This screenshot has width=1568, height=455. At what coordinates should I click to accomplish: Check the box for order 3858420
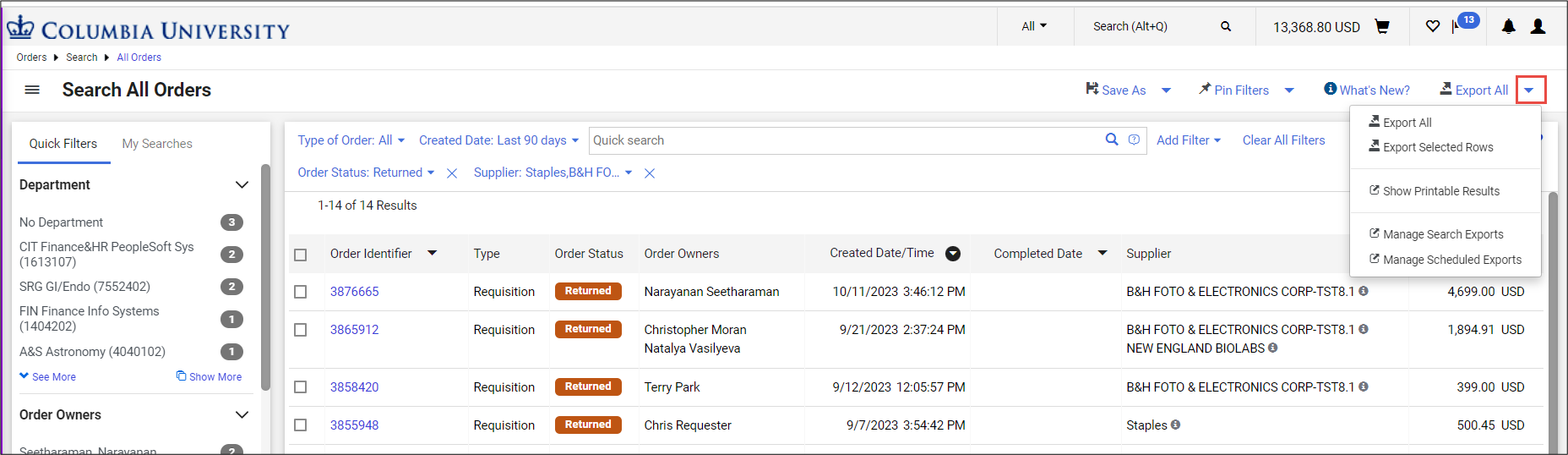click(300, 387)
